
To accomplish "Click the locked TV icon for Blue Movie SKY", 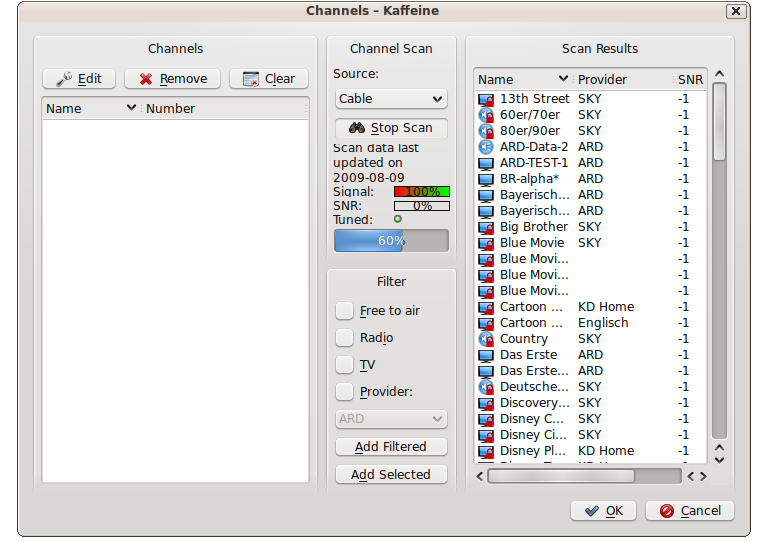I will click(x=486, y=243).
